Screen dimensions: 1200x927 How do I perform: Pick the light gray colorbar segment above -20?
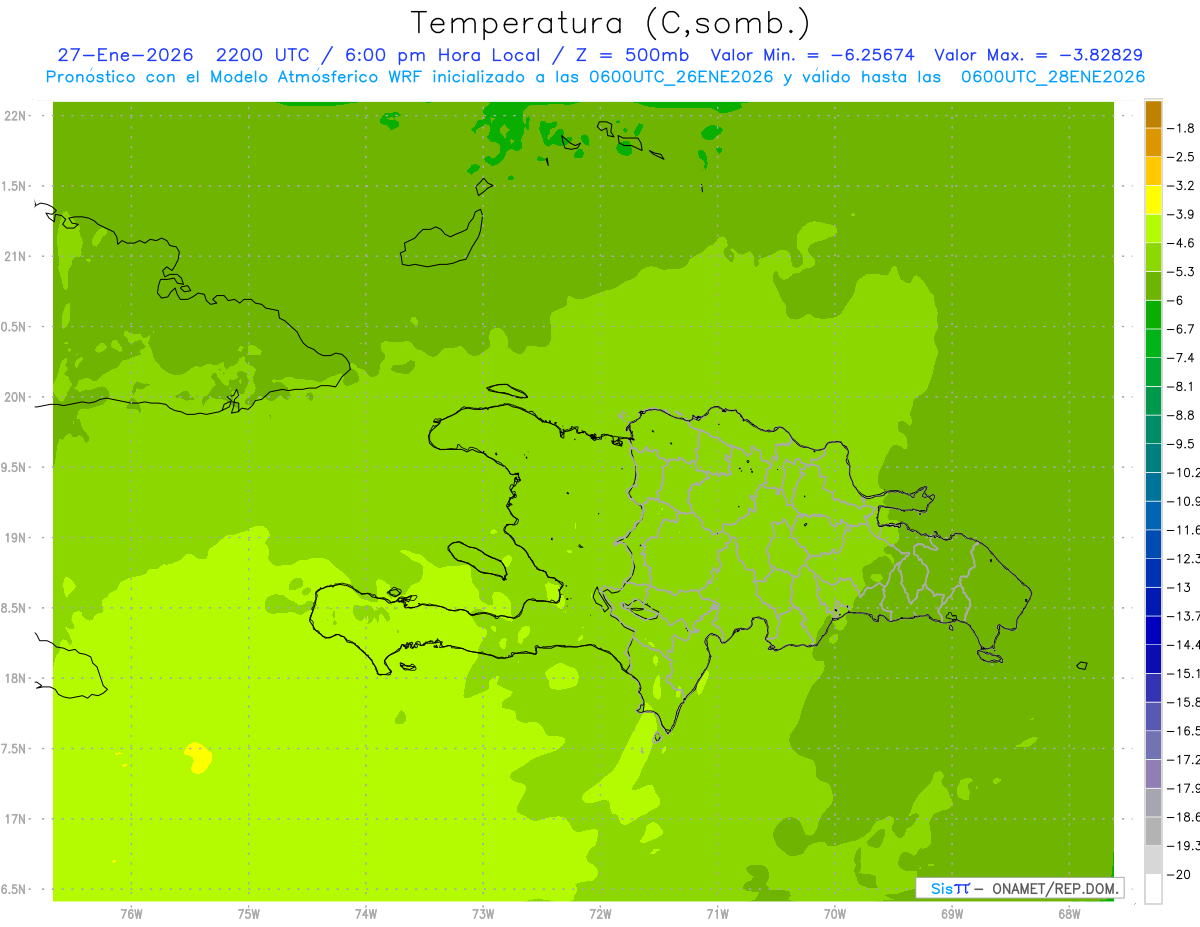pos(1153,860)
